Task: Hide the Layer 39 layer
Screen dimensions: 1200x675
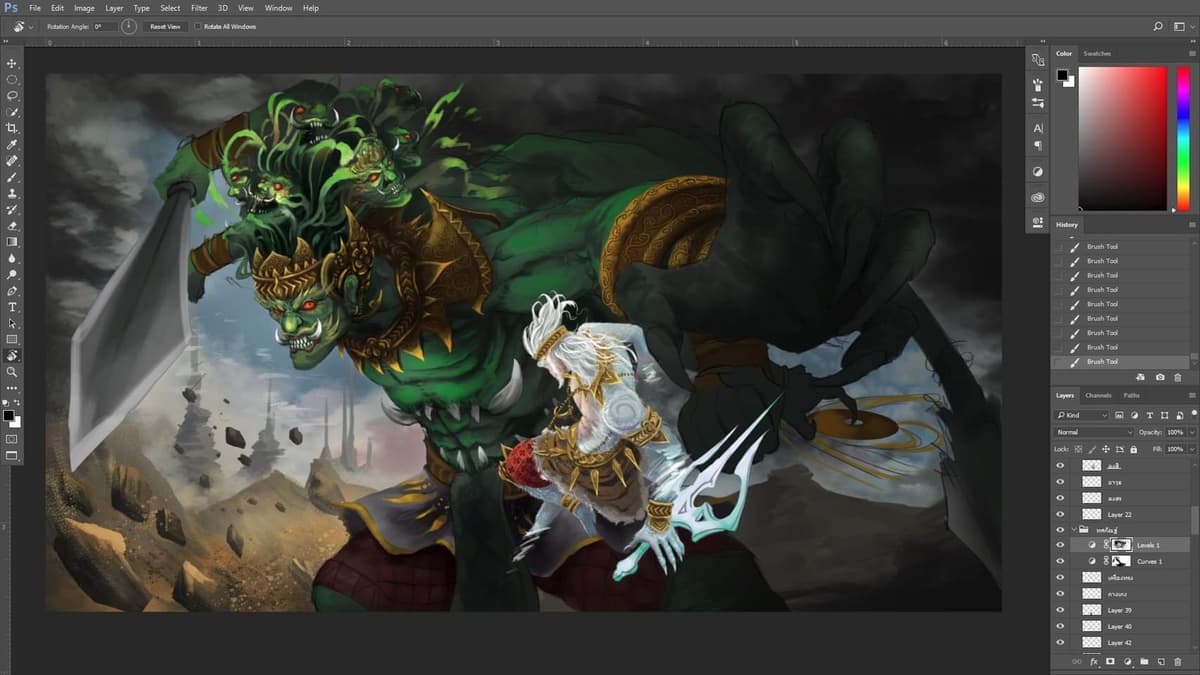Action: click(x=1060, y=610)
